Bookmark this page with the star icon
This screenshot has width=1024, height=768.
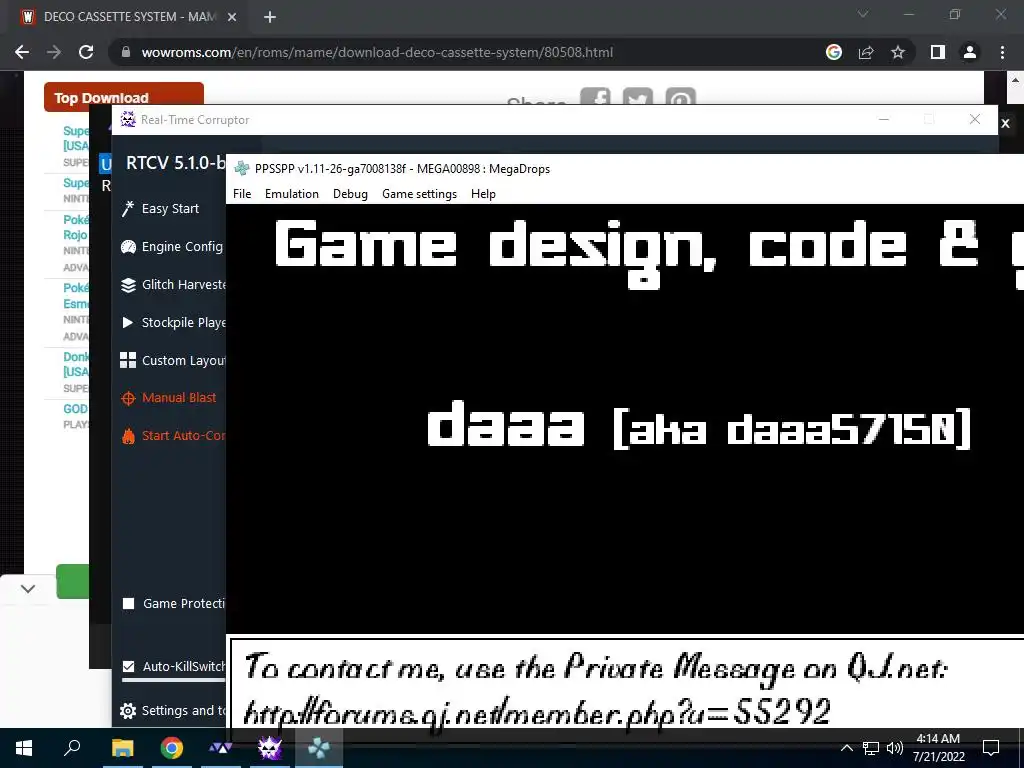898,52
